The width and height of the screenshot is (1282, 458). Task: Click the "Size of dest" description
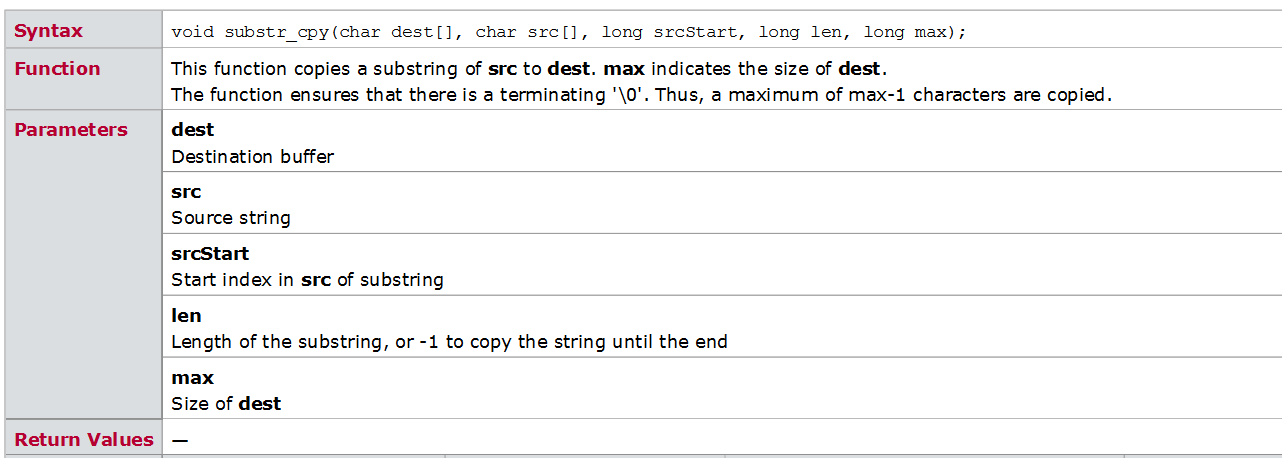pyautogui.click(x=226, y=404)
